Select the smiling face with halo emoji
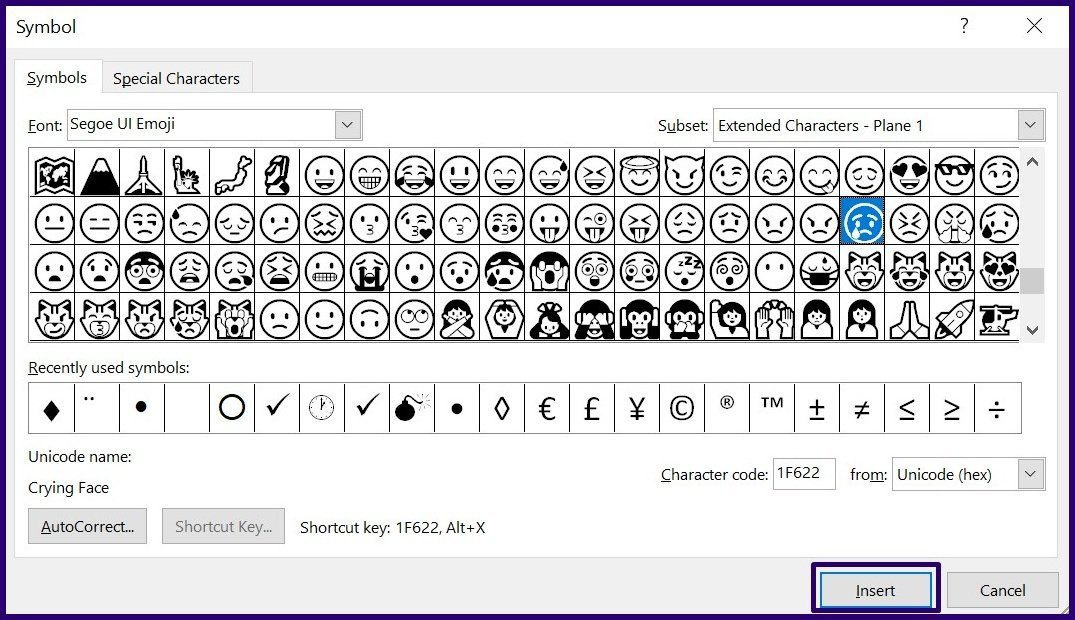This screenshot has height=620, width=1075. click(x=639, y=174)
